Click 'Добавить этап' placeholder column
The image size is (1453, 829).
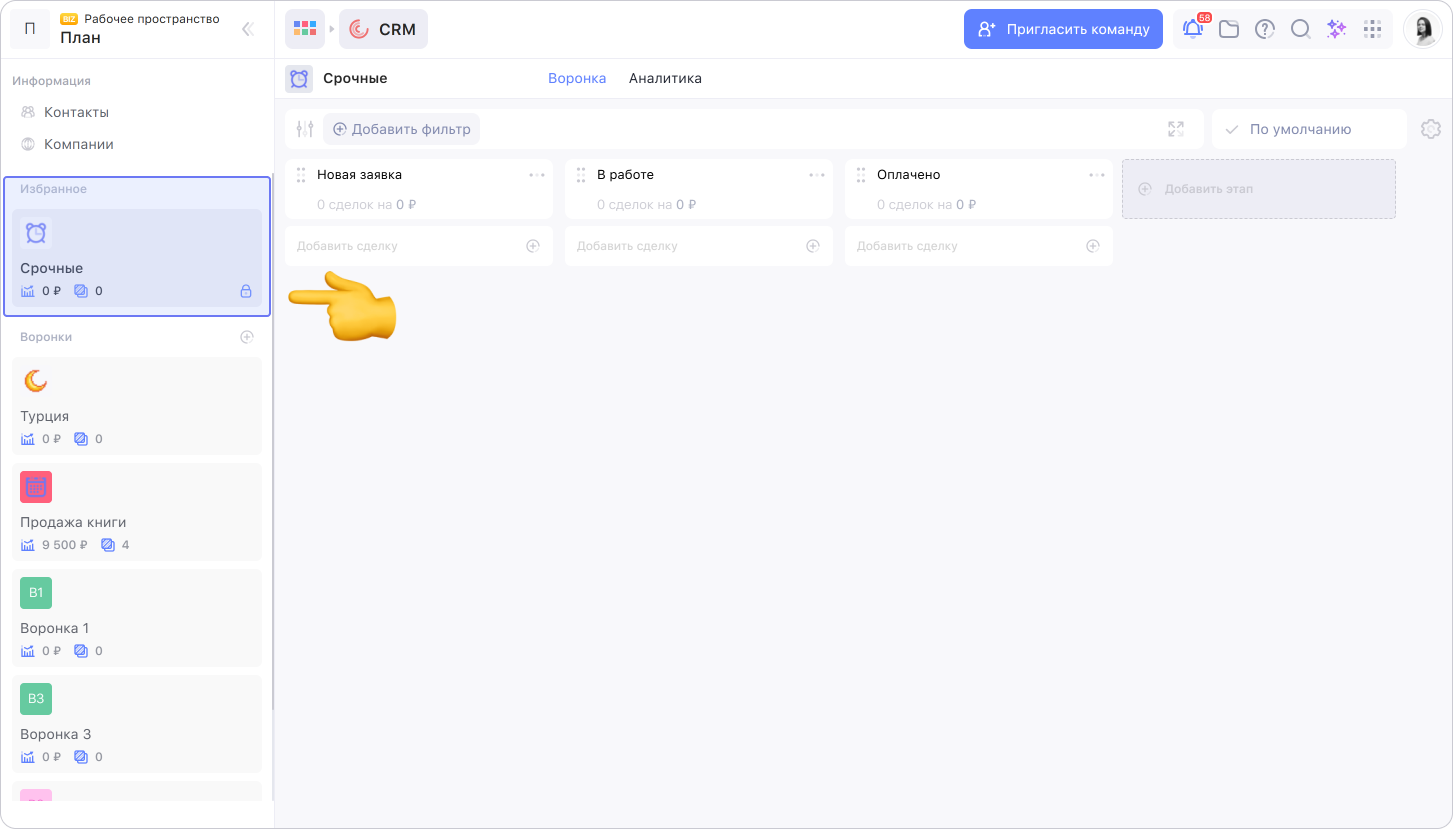[1258, 189]
